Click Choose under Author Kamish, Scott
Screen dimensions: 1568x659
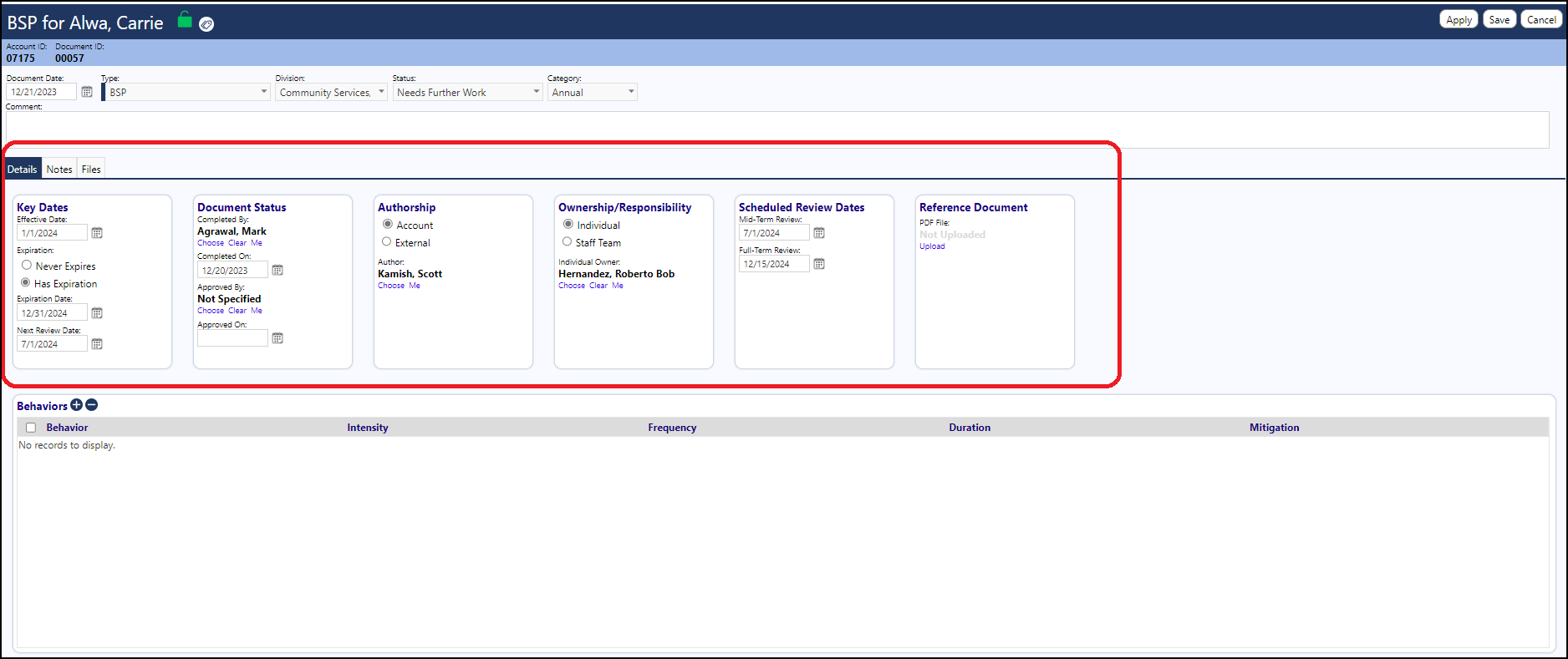[x=391, y=286]
